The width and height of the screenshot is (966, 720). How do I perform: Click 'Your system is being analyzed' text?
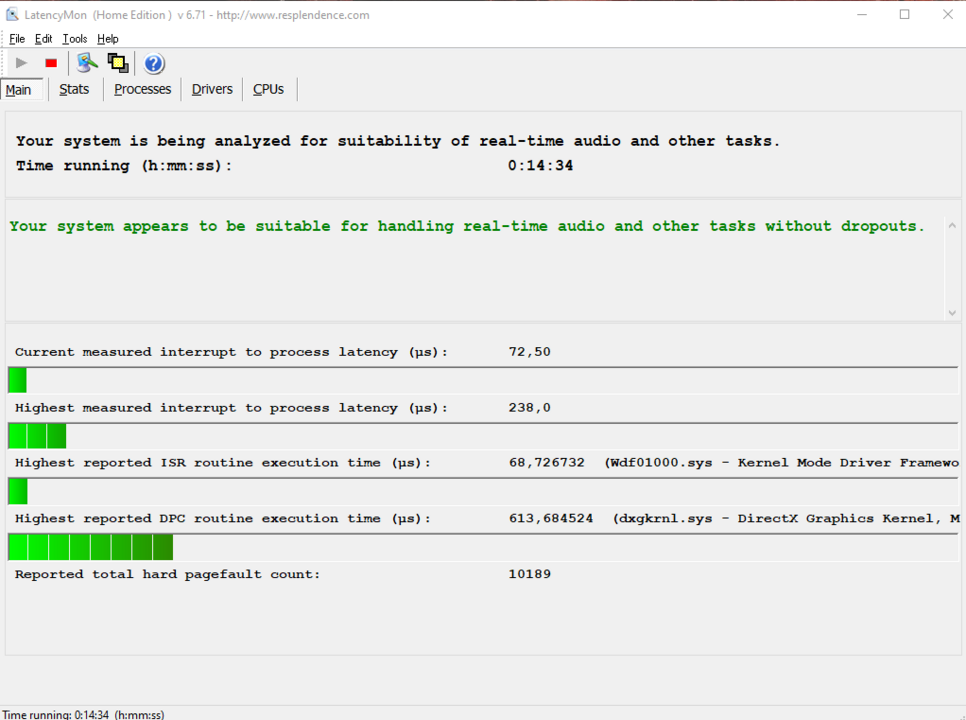click(397, 141)
